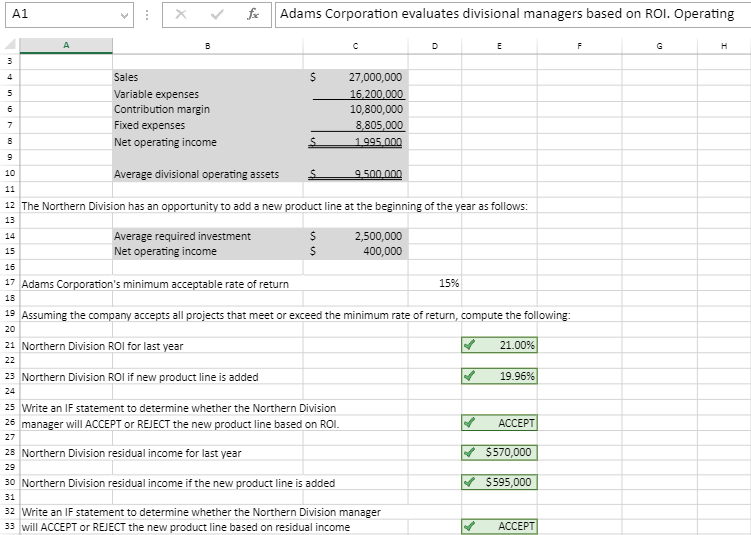Screen dimensions: 751x535
Task: Click the formula bar options dots
Action: pyautogui.click(x=148, y=15)
